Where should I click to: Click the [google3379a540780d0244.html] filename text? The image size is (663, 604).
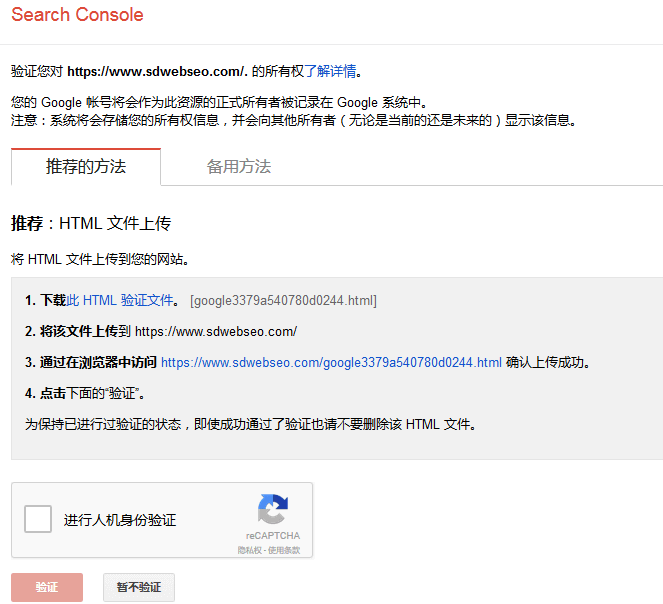(x=283, y=301)
